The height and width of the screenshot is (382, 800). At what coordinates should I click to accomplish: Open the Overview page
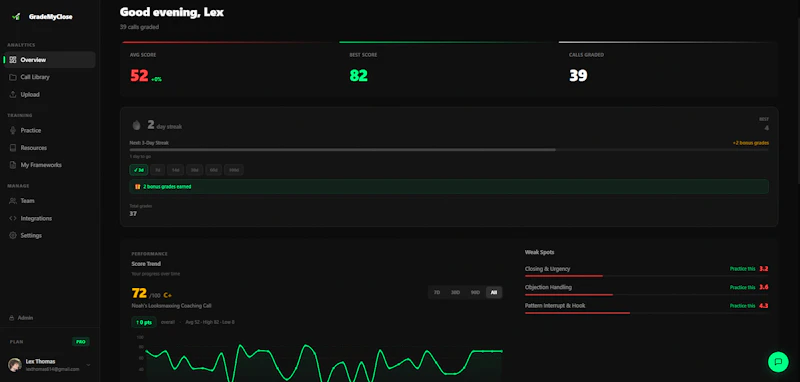pyautogui.click(x=49, y=60)
